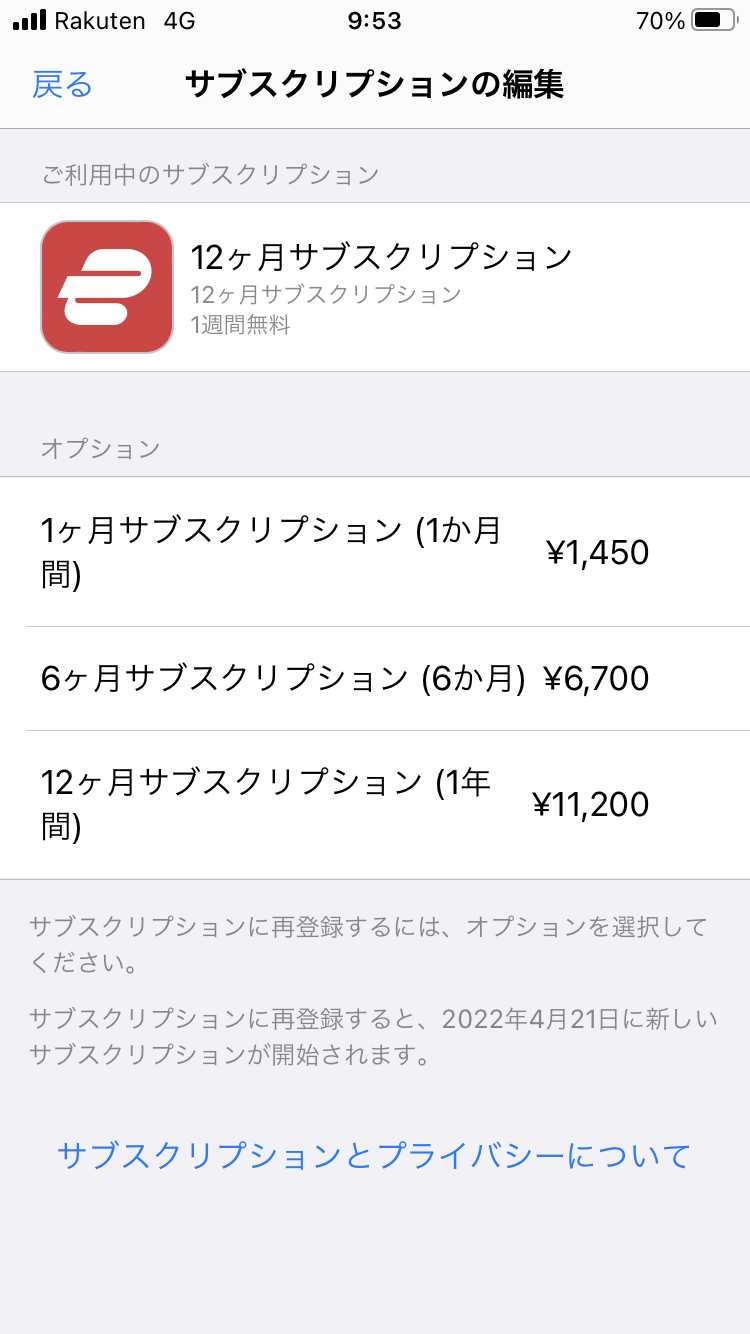
Task: Tap the ¥11,200 price
Action: click(x=590, y=805)
